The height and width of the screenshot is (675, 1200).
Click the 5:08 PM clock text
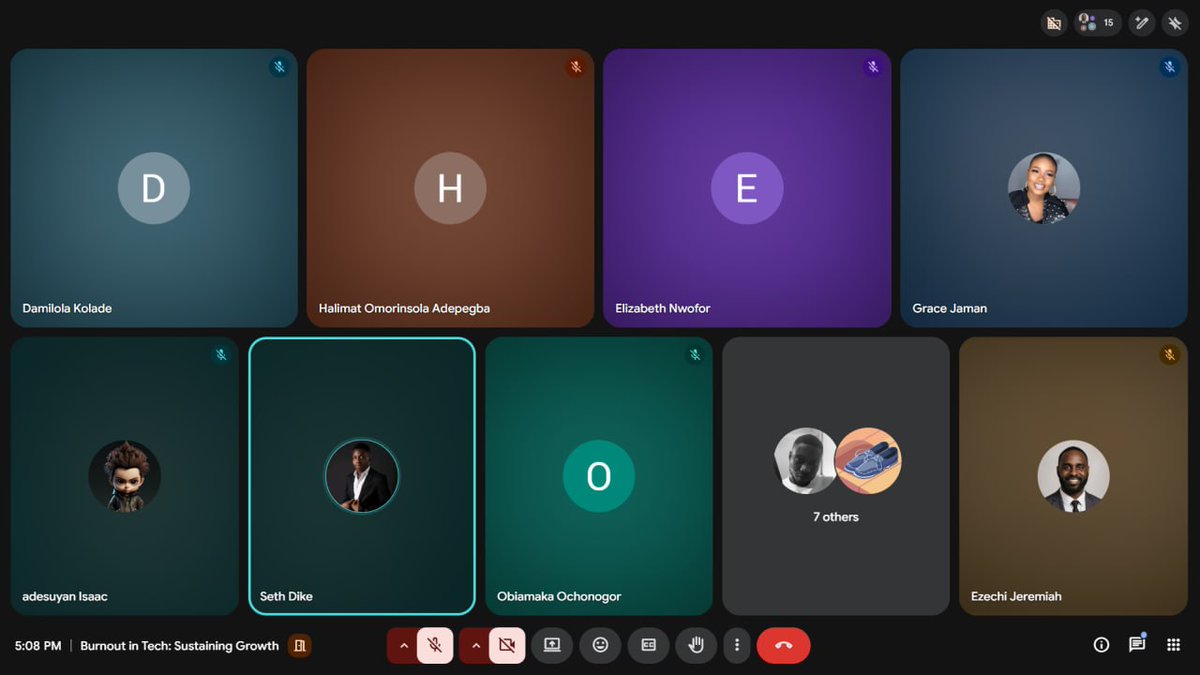[38, 646]
